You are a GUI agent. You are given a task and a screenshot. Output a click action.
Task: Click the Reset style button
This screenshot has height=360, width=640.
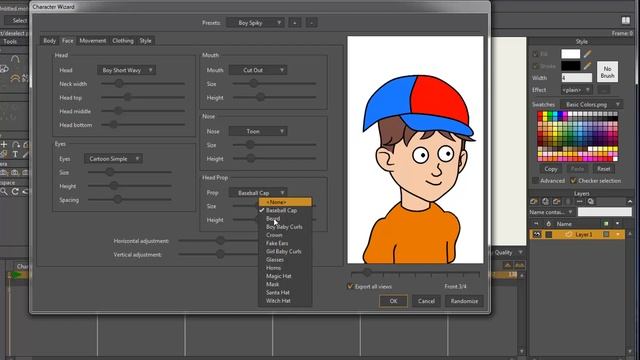click(x=603, y=169)
